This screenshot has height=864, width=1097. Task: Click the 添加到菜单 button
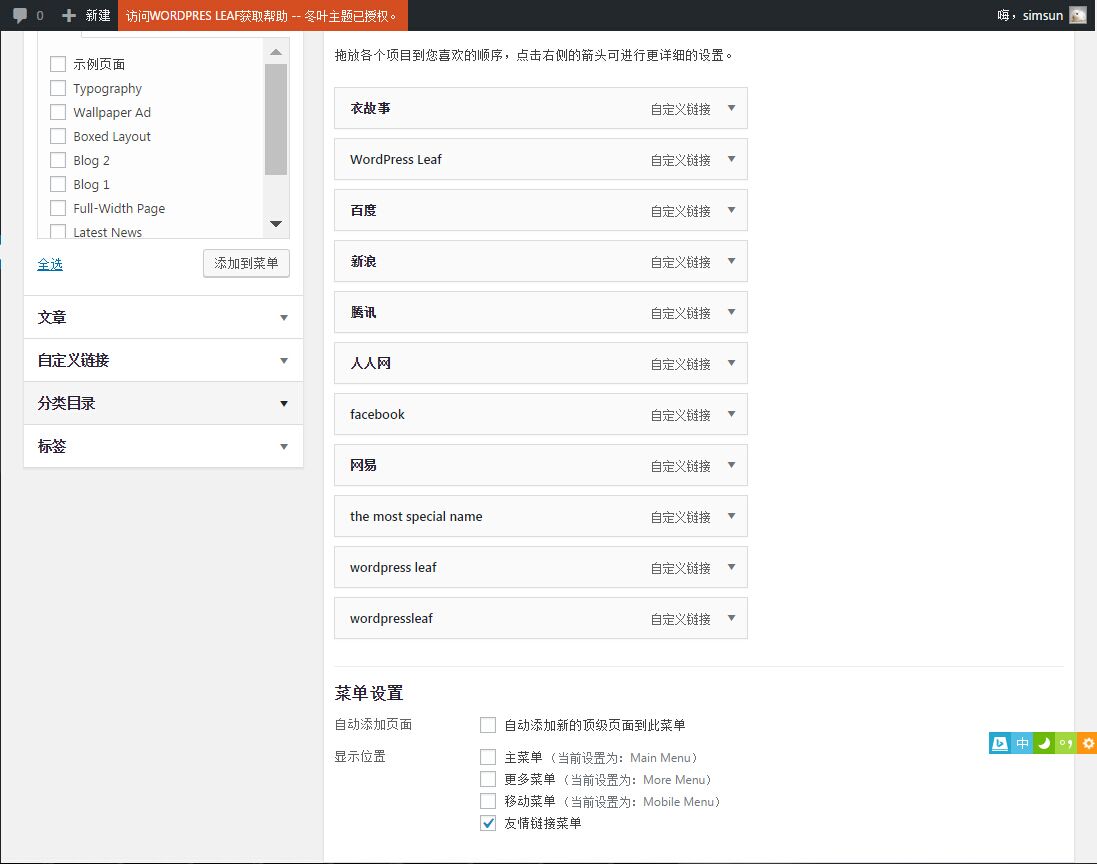click(x=246, y=264)
